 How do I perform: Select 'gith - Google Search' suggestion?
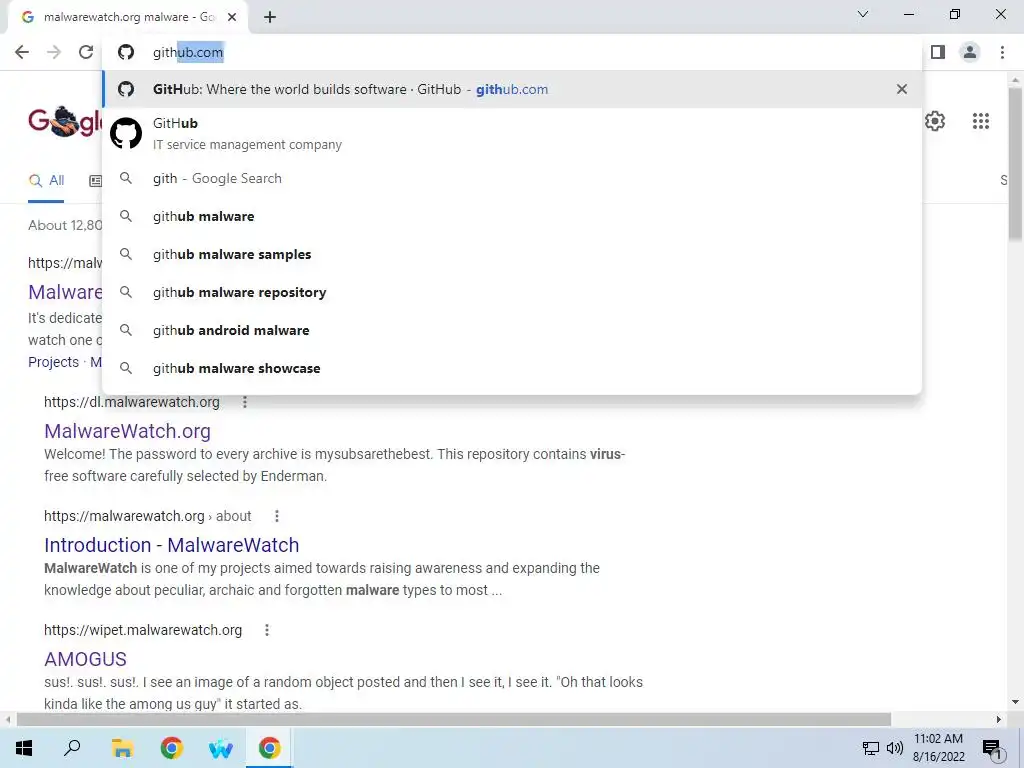(x=512, y=178)
